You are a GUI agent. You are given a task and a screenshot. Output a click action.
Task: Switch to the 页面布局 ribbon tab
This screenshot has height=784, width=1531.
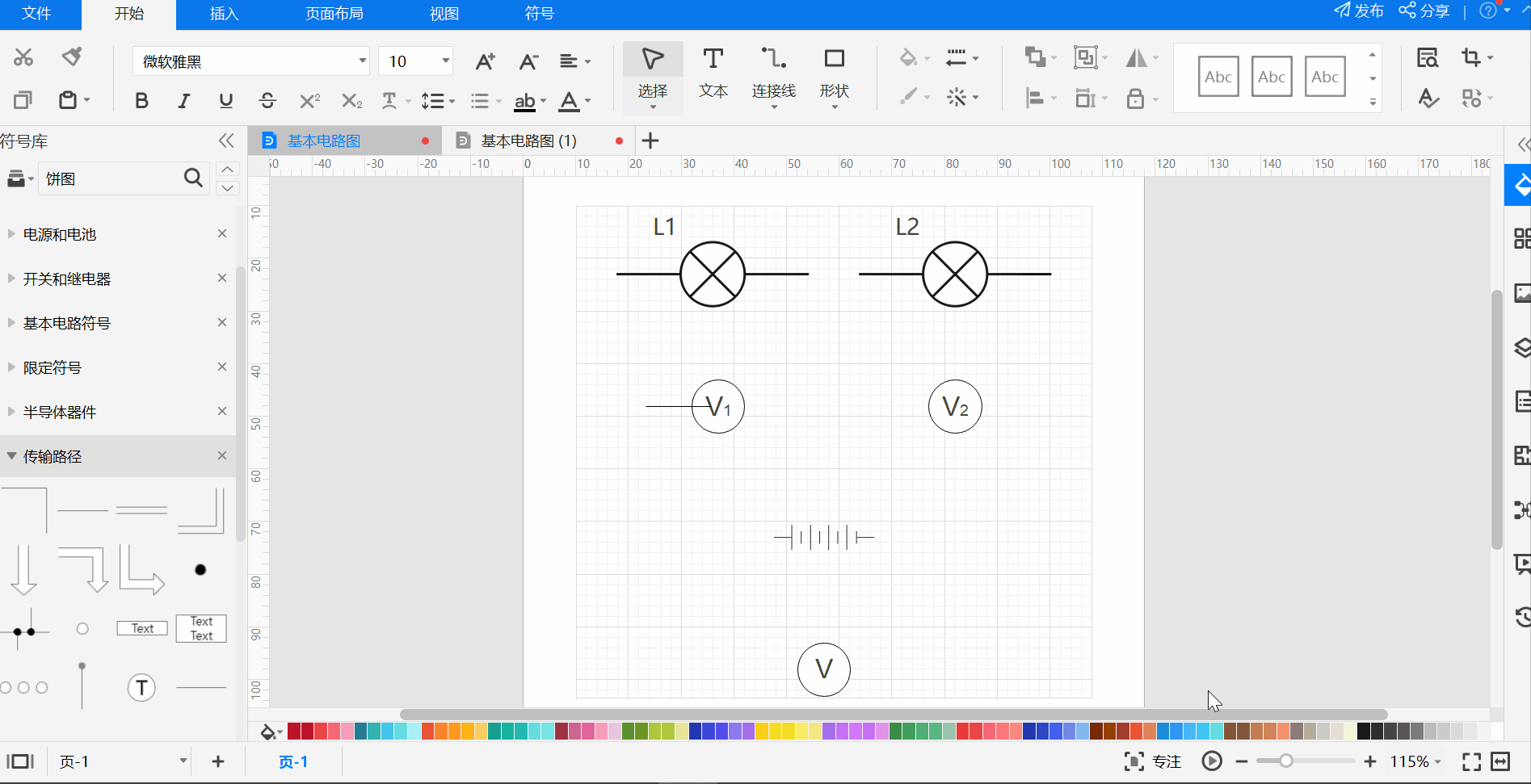(334, 14)
